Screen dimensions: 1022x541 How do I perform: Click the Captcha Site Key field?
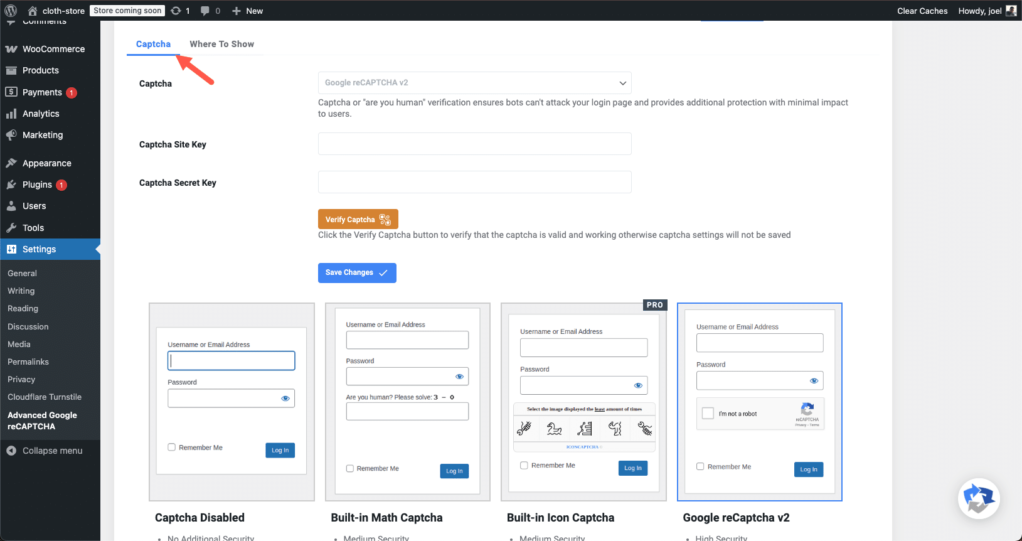pos(474,144)
